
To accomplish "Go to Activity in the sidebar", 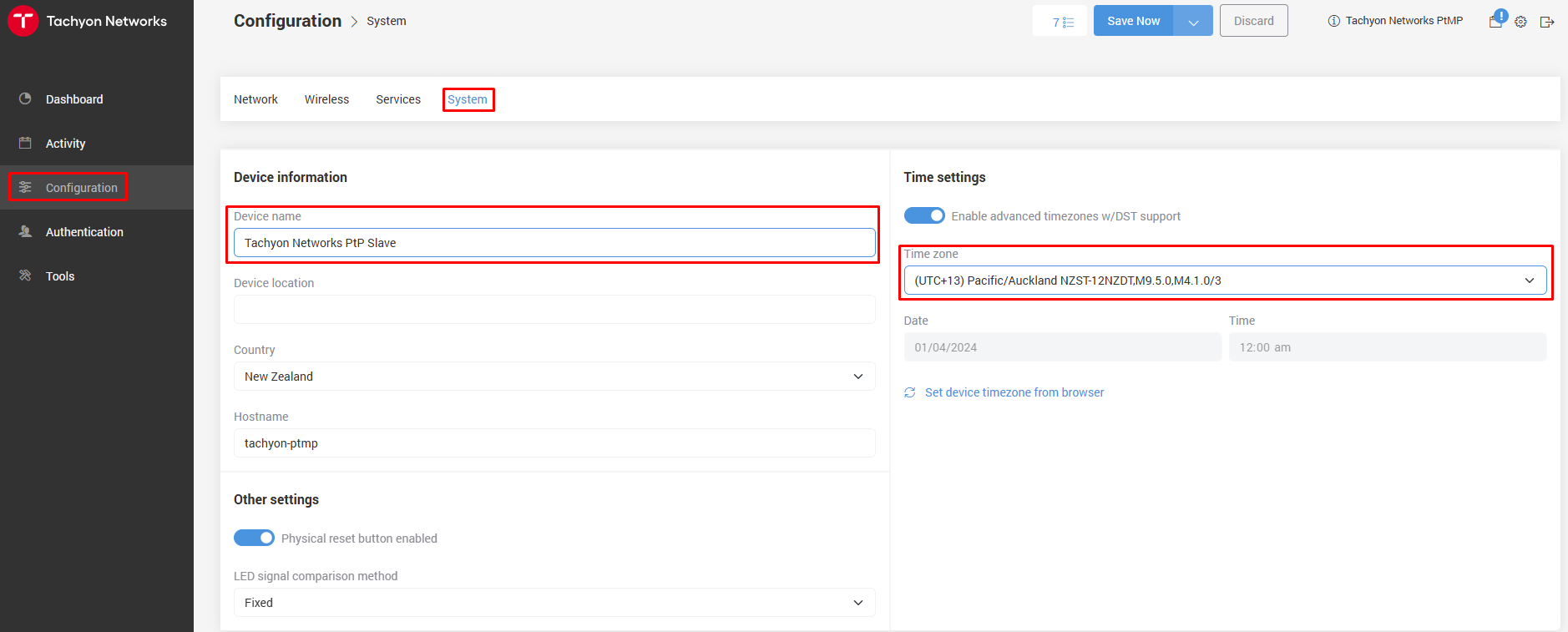I will (97, 144).
